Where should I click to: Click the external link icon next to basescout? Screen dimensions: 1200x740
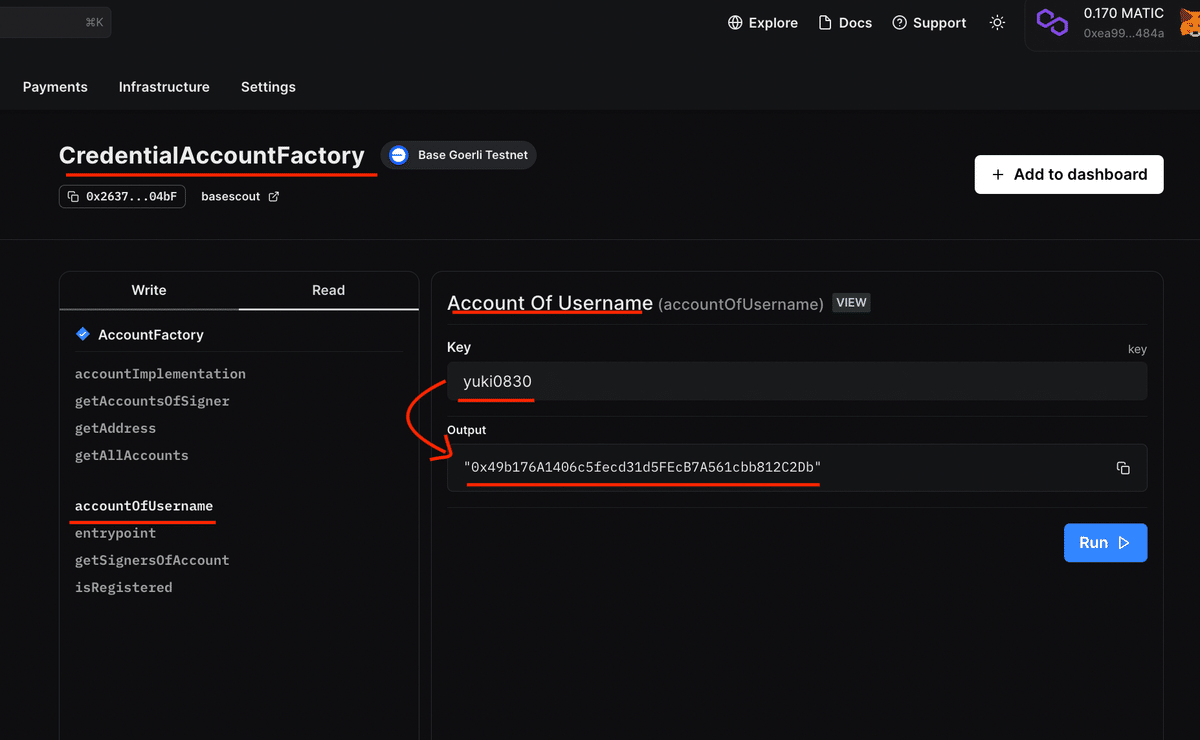[274, 197]
